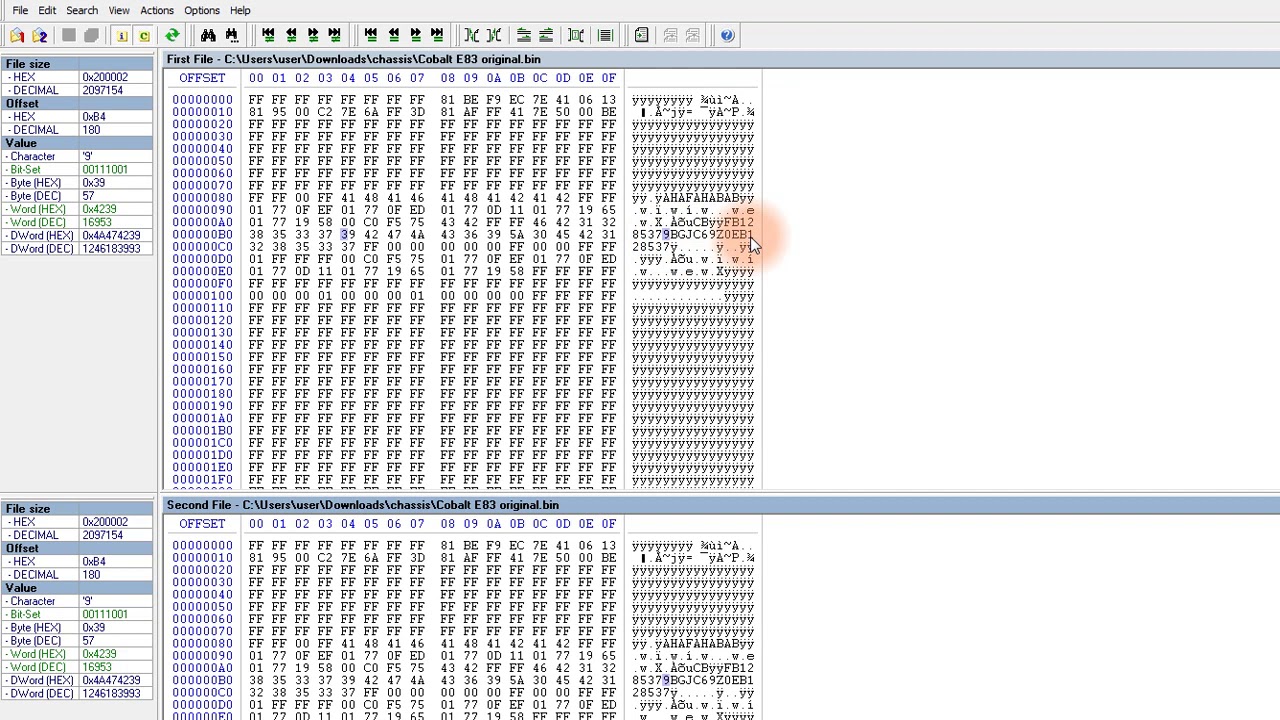Viewport: 1280px width, 720px height.
Task: Open the Help menu
Action: (240, 10)
